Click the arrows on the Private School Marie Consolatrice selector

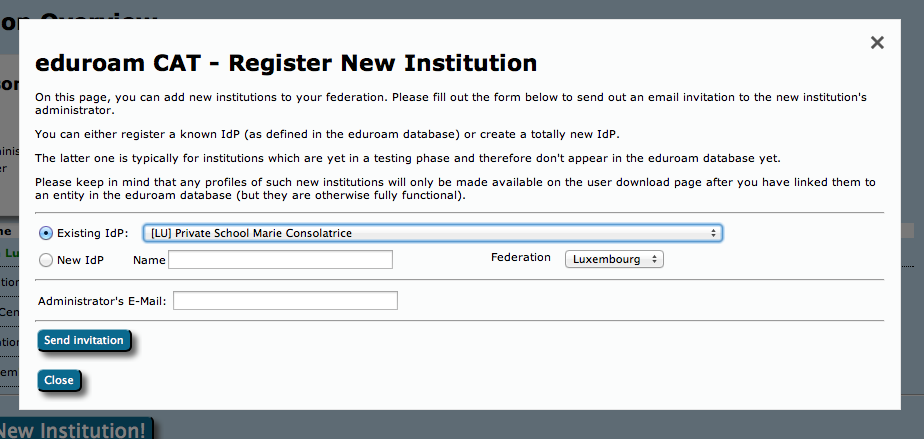(x=713, y=233)
